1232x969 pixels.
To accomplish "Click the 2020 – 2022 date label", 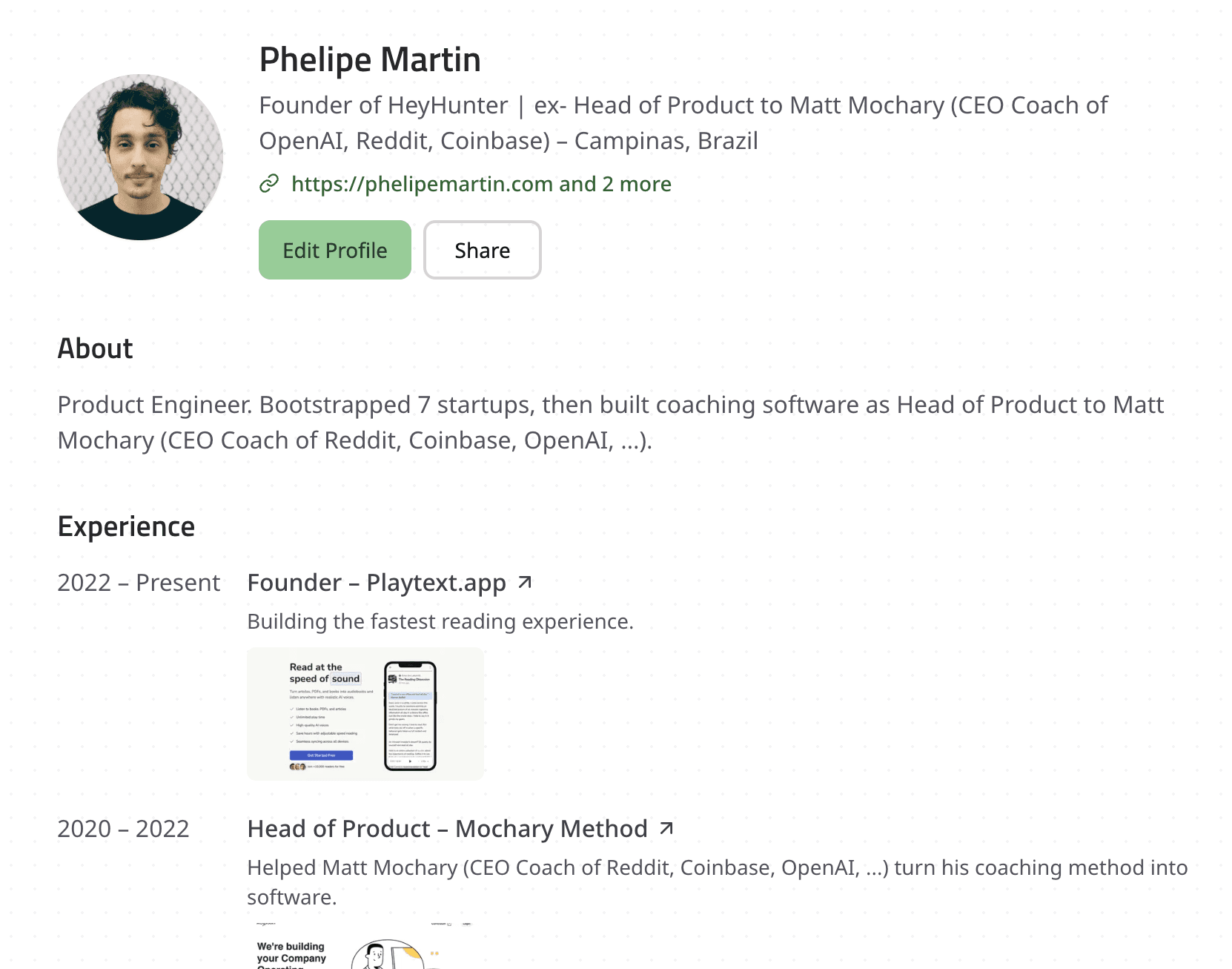I will 123,829.
